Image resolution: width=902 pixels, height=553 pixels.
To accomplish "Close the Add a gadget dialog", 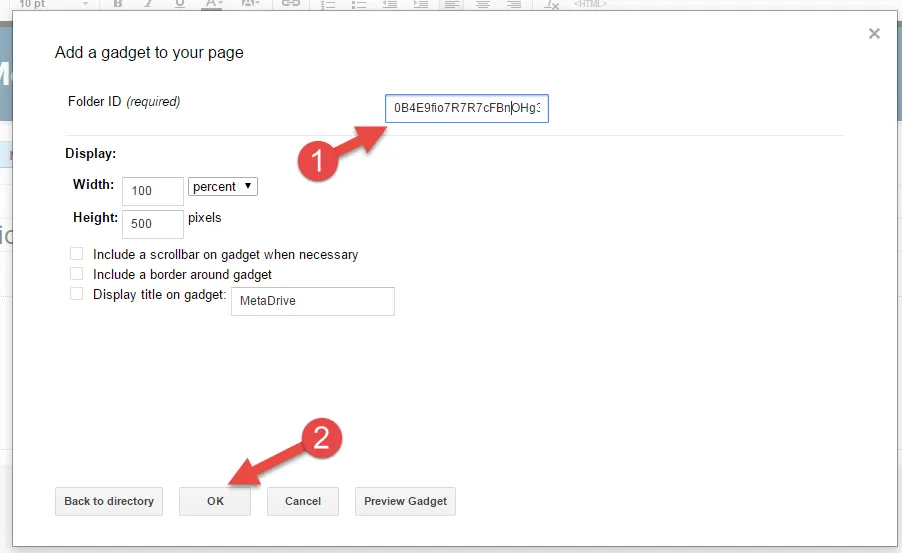I will [x=874, y=34].
